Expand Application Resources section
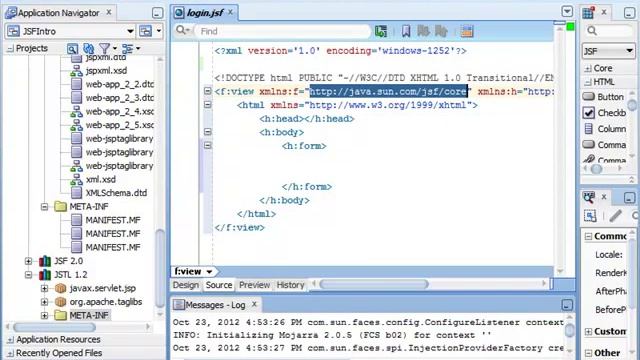The image size is (640, 360). point(11,340)
